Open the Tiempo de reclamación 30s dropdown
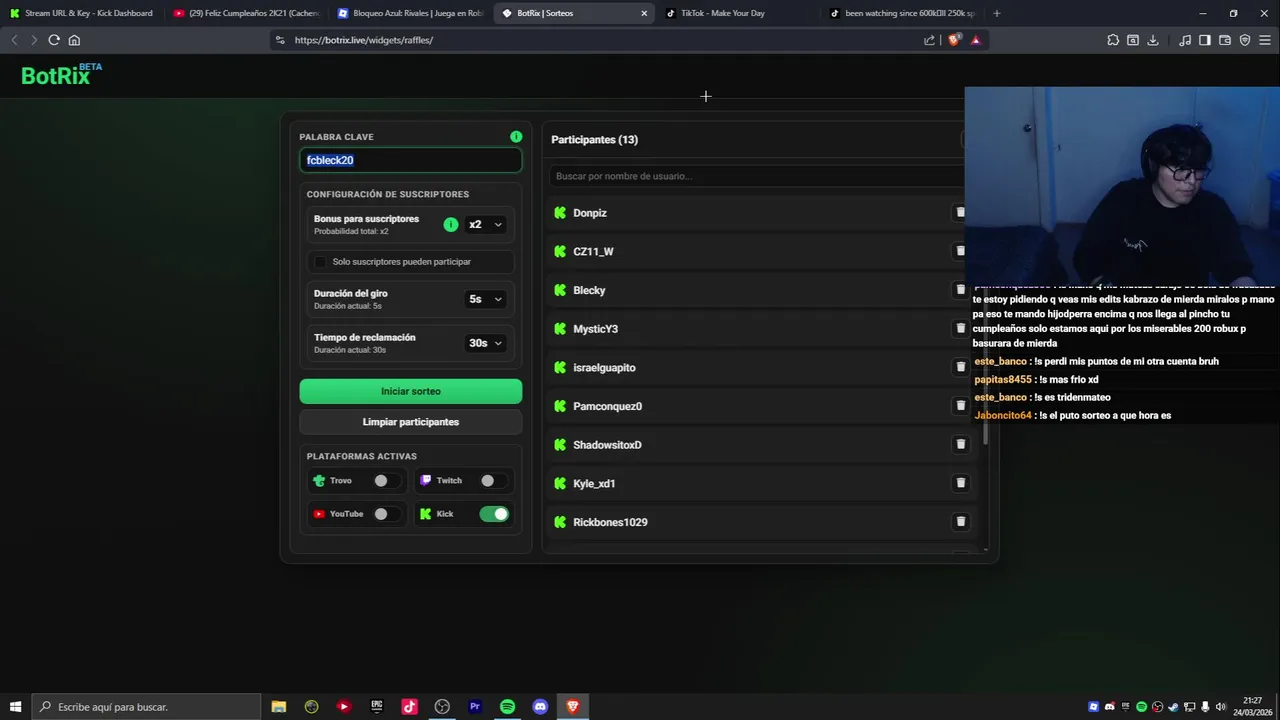 pyautogui.click(x=485, y=343)
